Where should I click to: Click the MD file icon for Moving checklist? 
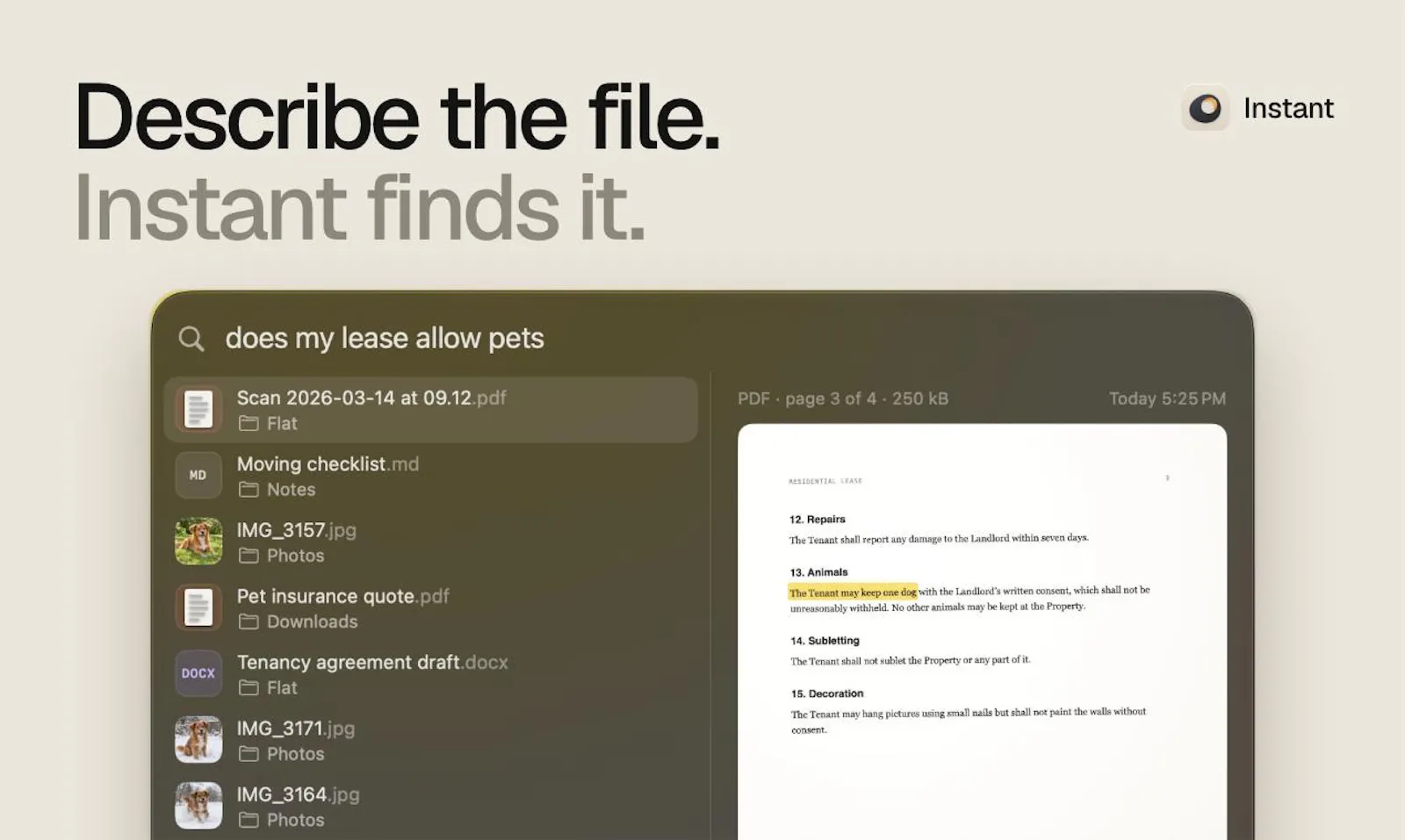[x=198, y=475]
